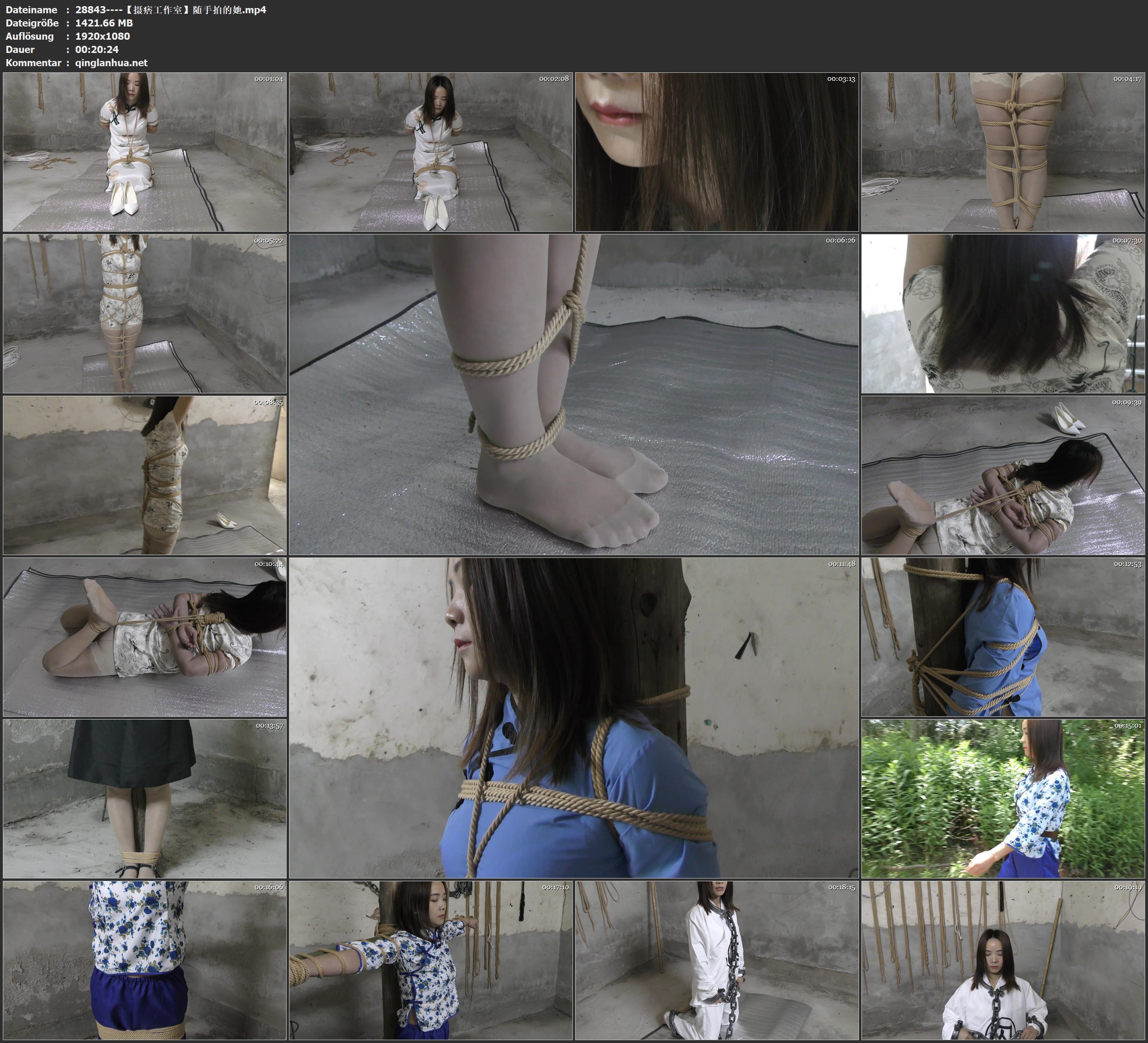The width and height of the screenshot is (1148, 1043).
Task: Open the frame timestamped 00:08:35
Action: pos(145,475)
